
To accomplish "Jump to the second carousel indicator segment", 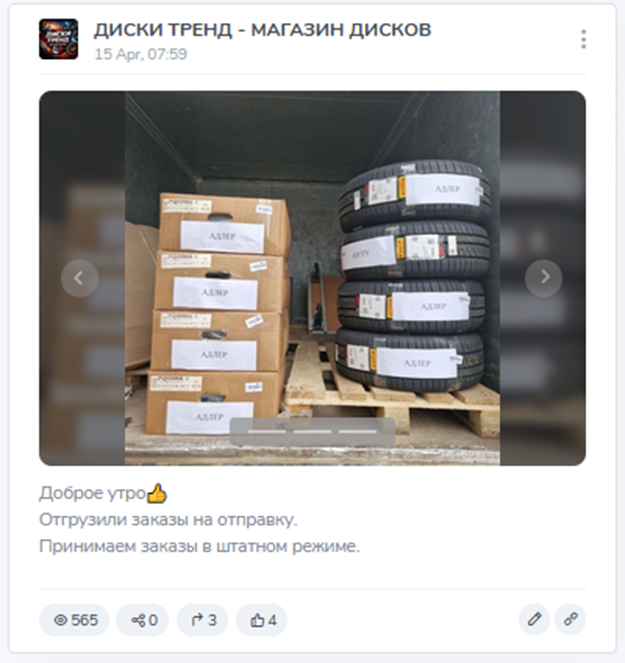I will (312, 432).
